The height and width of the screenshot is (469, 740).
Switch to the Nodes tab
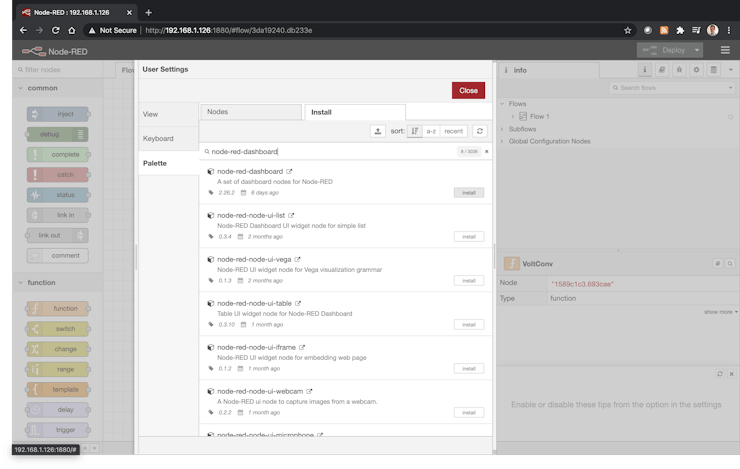pyautogui.click(x=250, y=112)
